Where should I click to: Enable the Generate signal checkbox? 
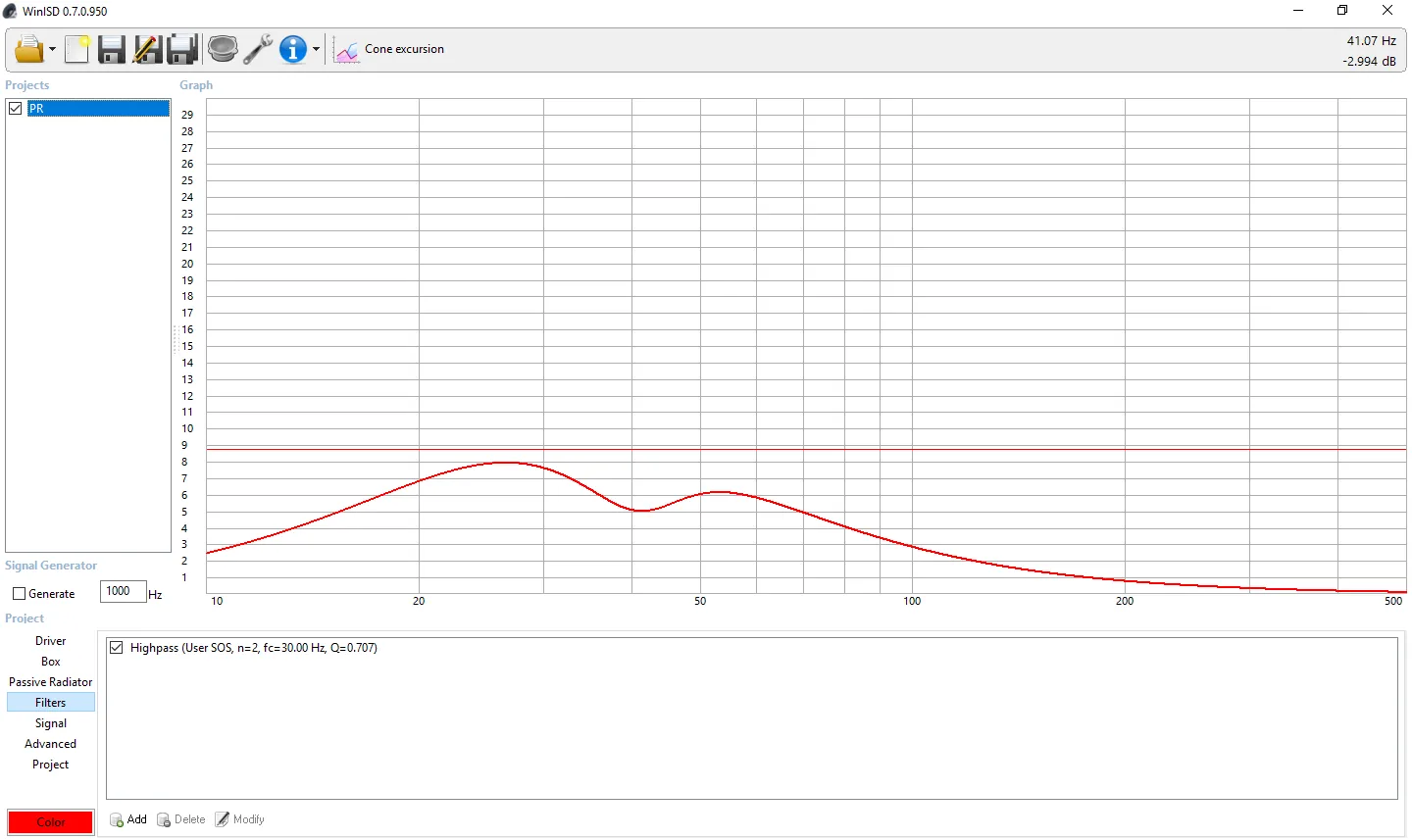pyautogui.click(x=19, y=594)
